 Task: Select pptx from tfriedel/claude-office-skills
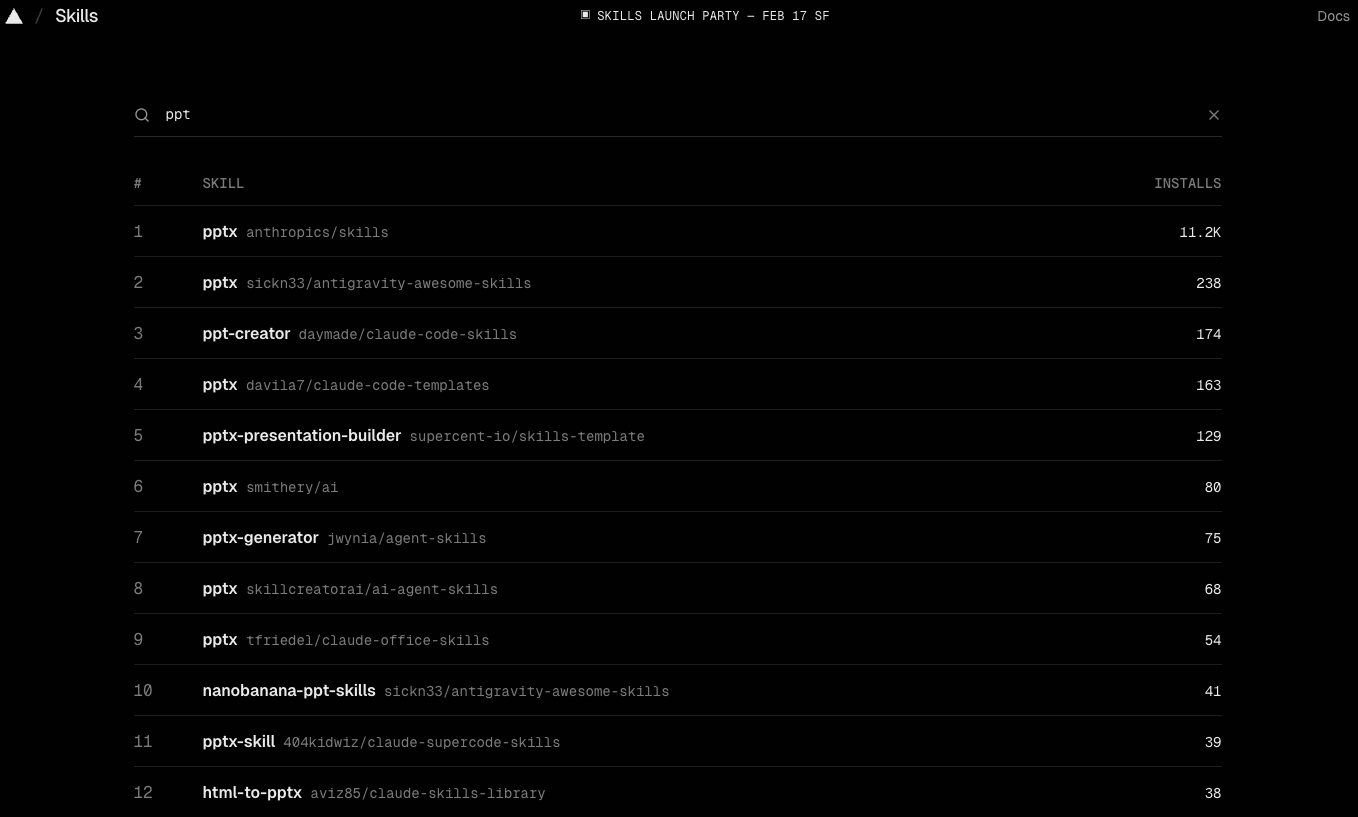click(x=678, y=640)
